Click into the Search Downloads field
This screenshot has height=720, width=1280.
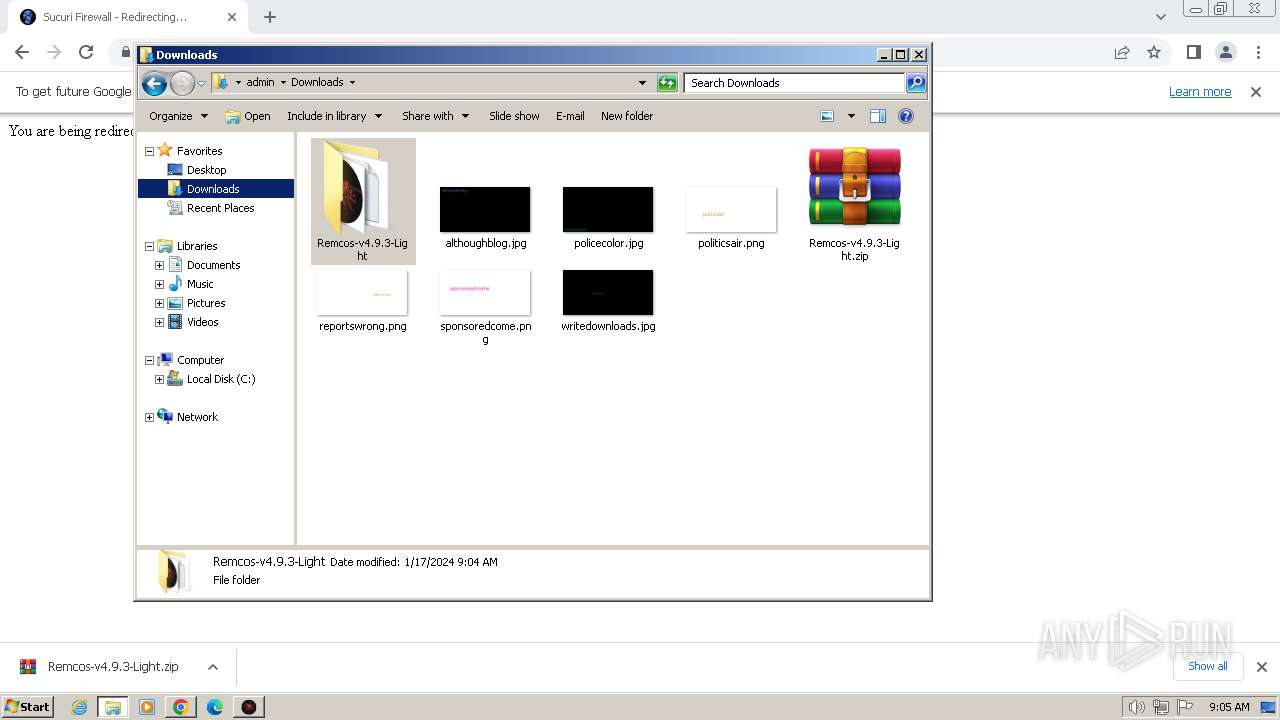795,83
